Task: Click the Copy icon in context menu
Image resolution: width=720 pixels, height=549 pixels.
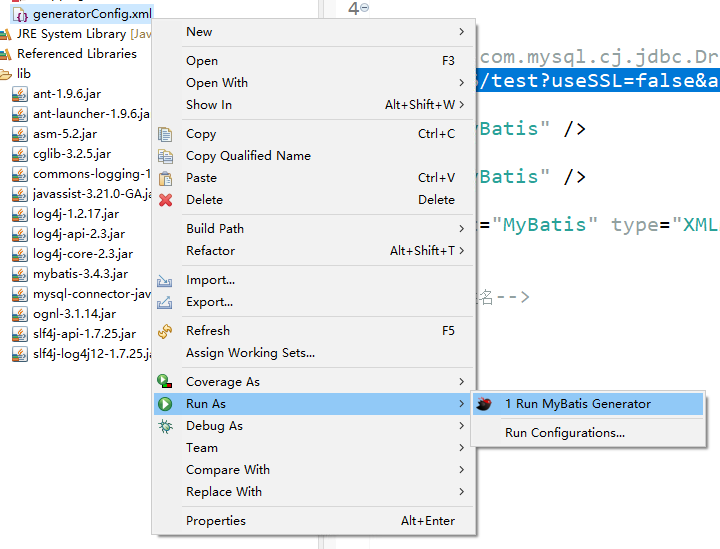Action: pyautogui.click(x=166, y=134)
